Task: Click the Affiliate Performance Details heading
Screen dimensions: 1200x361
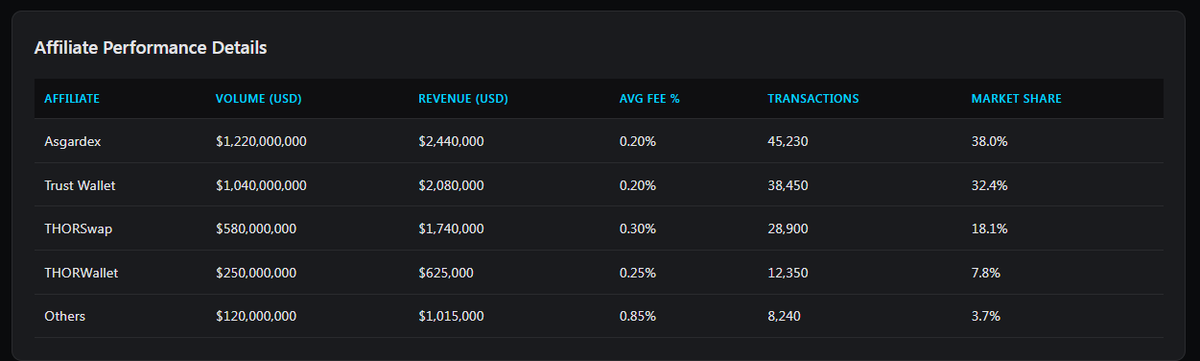Action: click(150, 47)
